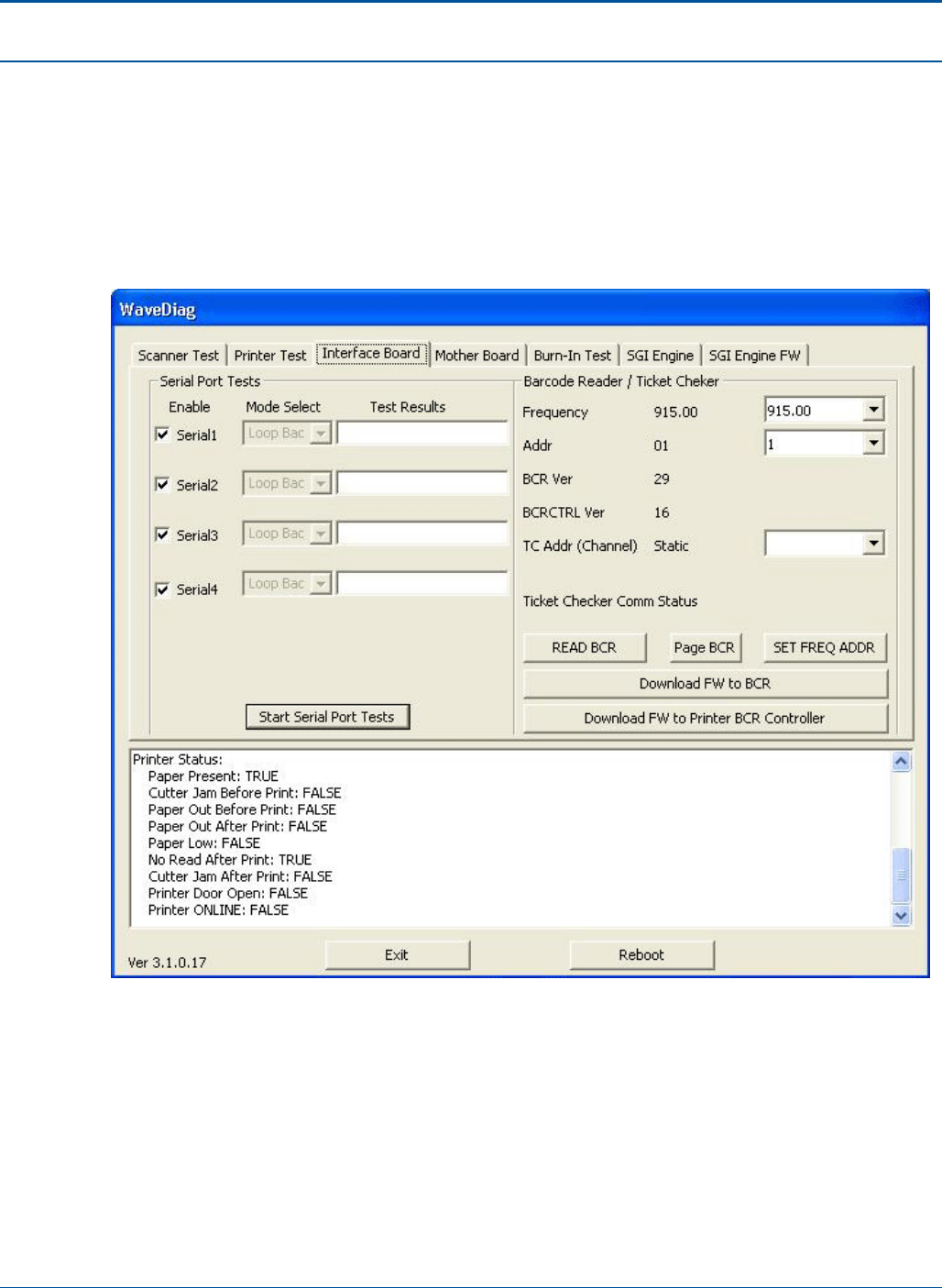Switch to the Scanner Test tab
This screenshot has height=1288, width=942.
[179, 356]
